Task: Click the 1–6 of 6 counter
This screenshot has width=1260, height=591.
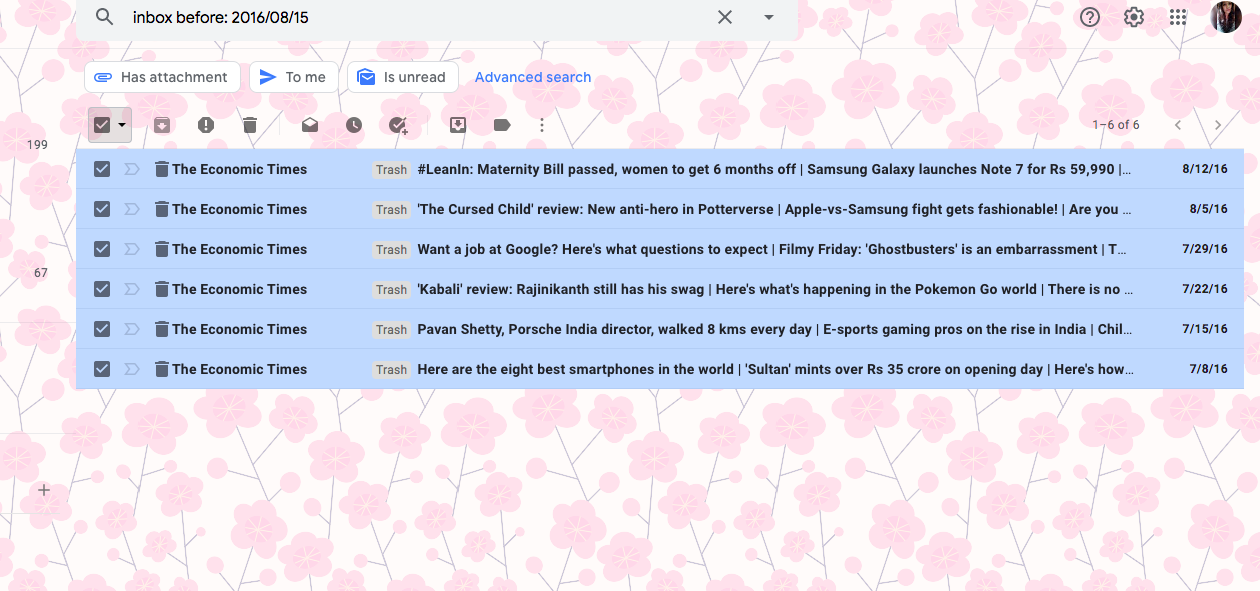Action: coord(1116,125)
